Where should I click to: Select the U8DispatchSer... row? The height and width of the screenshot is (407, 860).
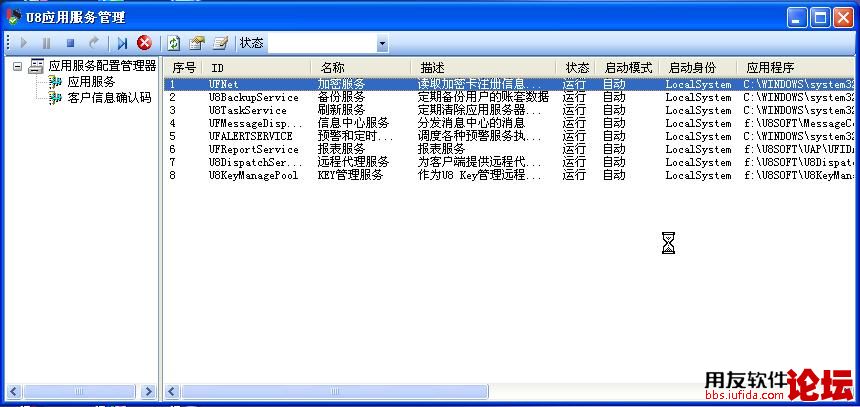point(509,162)
